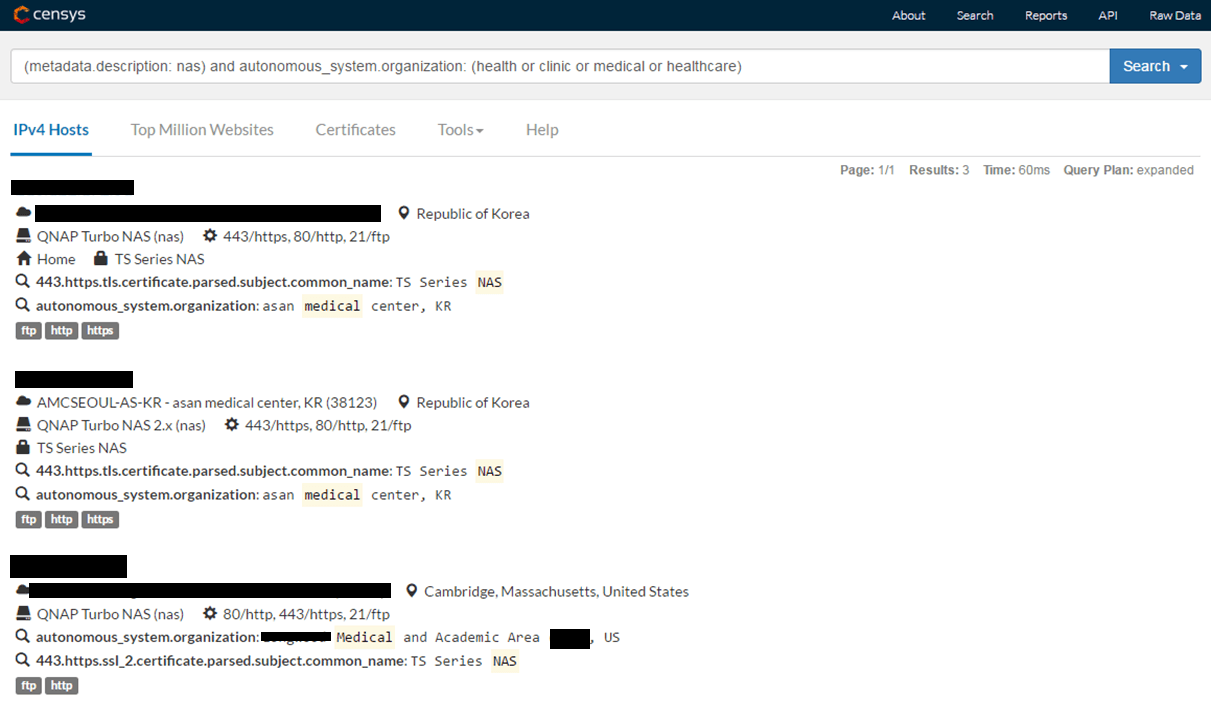
Task: Click location pin in the second result
Action: [x=404, y=402]
